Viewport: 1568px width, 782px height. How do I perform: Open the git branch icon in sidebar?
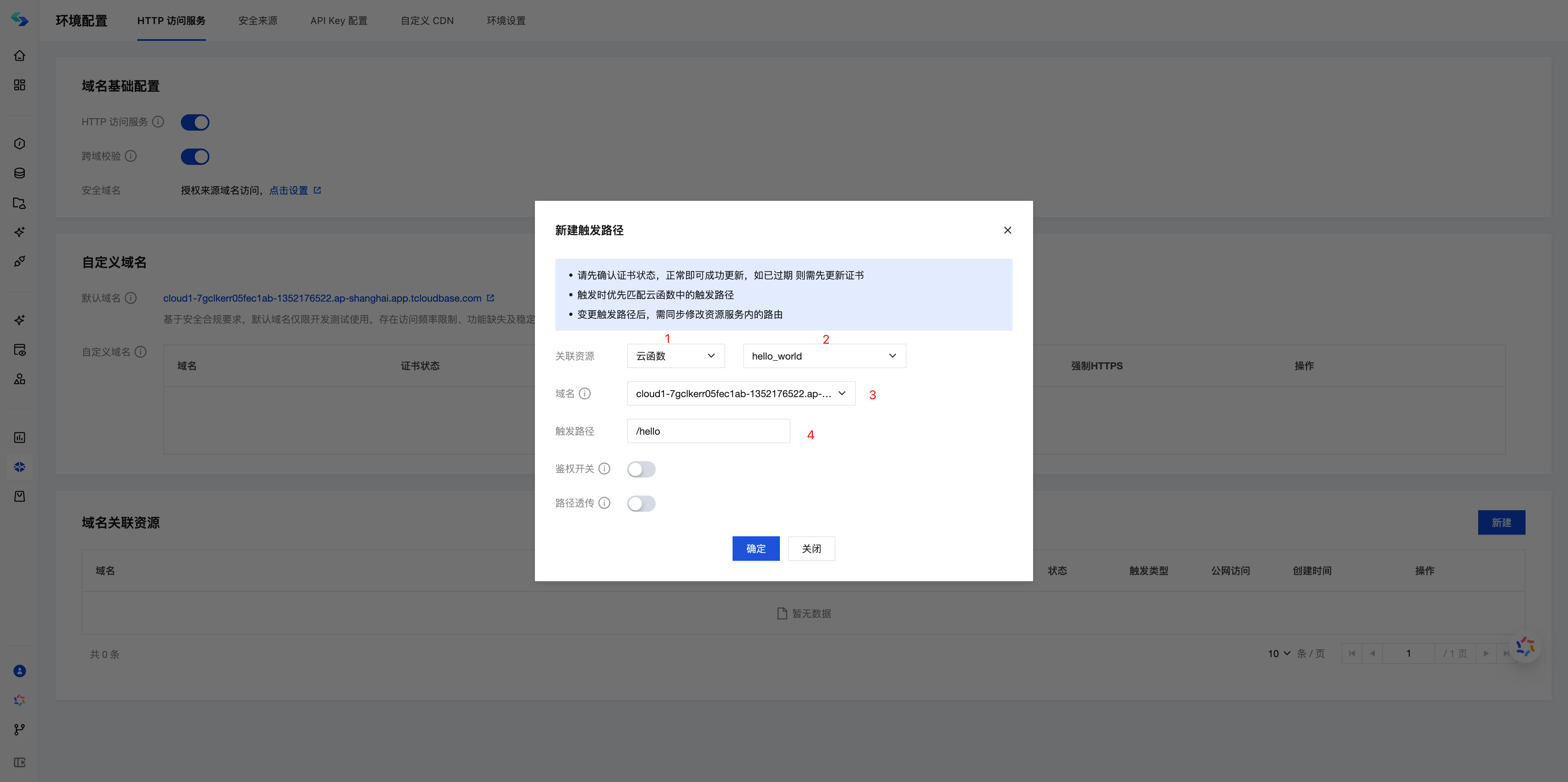pos(20,729)
